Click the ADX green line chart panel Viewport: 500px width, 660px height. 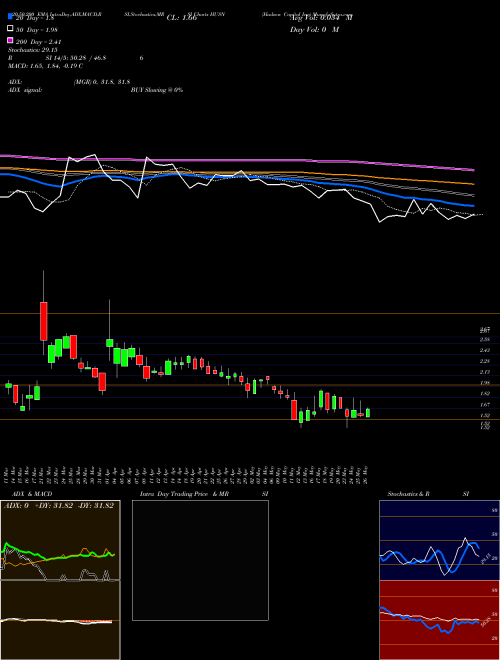click(60, 540)
